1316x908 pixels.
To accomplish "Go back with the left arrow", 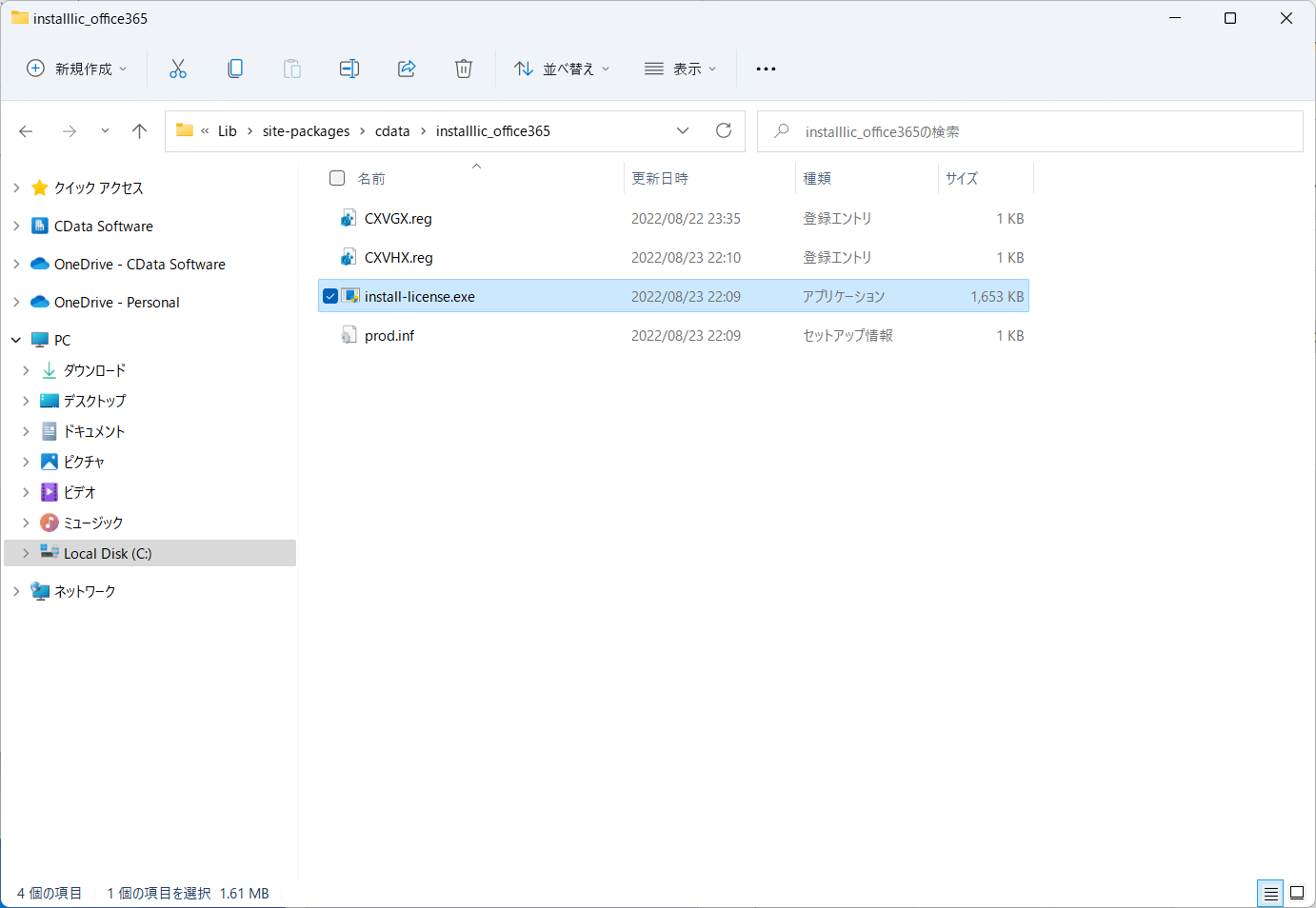I will pyautogui.click(x=26, y=131).
